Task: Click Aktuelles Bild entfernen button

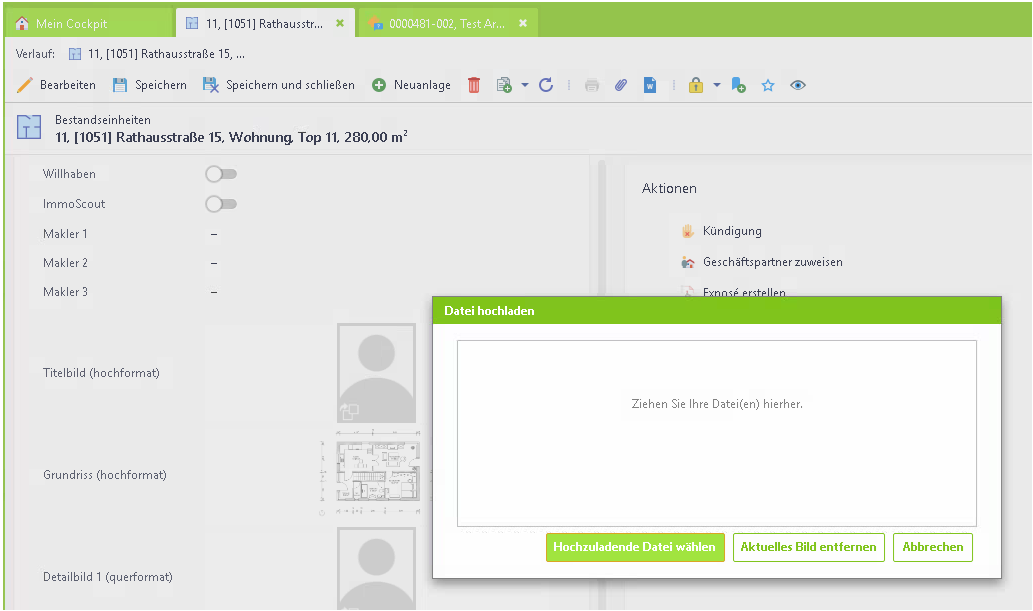Action: [x=808, y=547]
